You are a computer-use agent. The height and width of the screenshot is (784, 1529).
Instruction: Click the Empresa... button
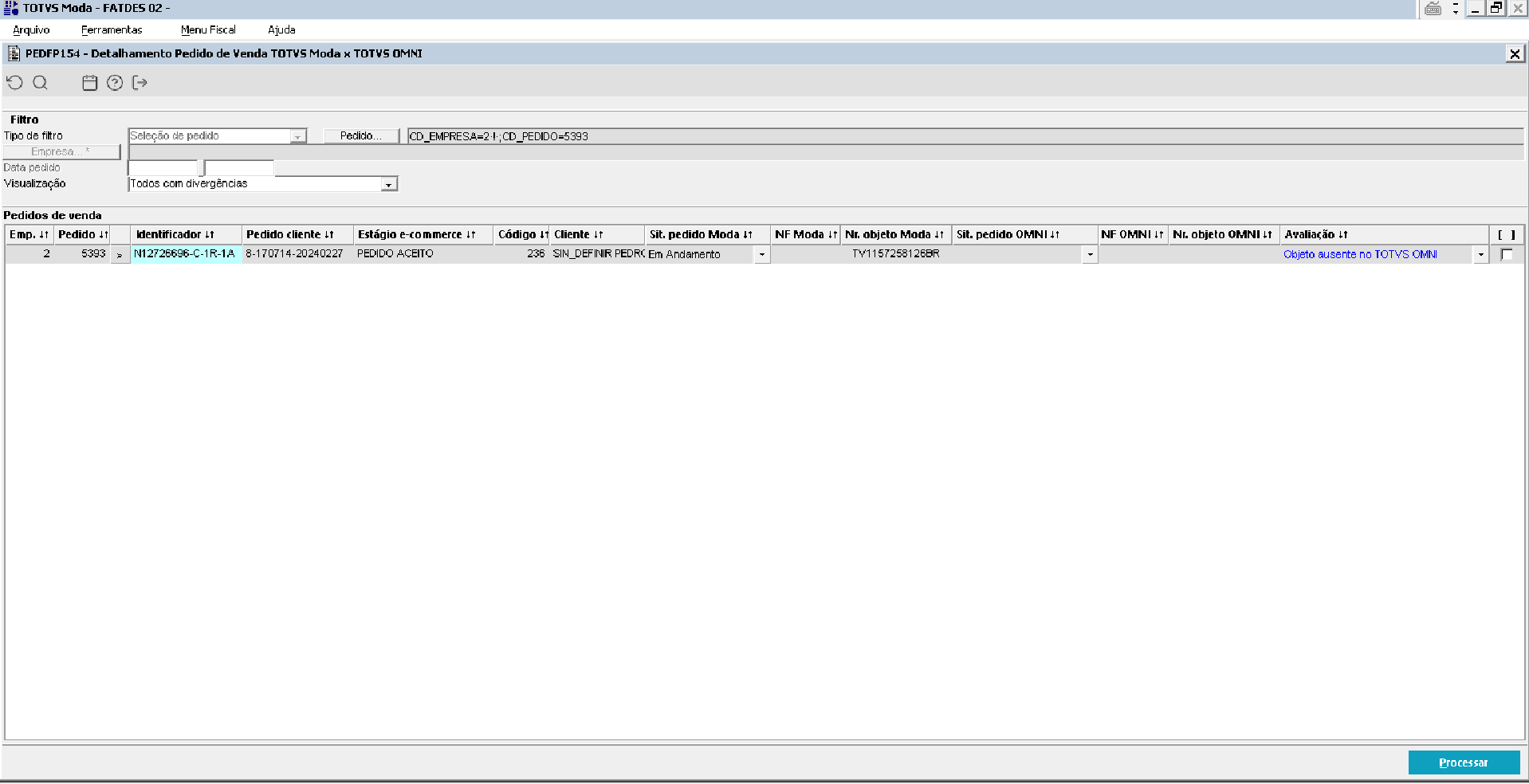pyautogui.click(x=61, y=151)
